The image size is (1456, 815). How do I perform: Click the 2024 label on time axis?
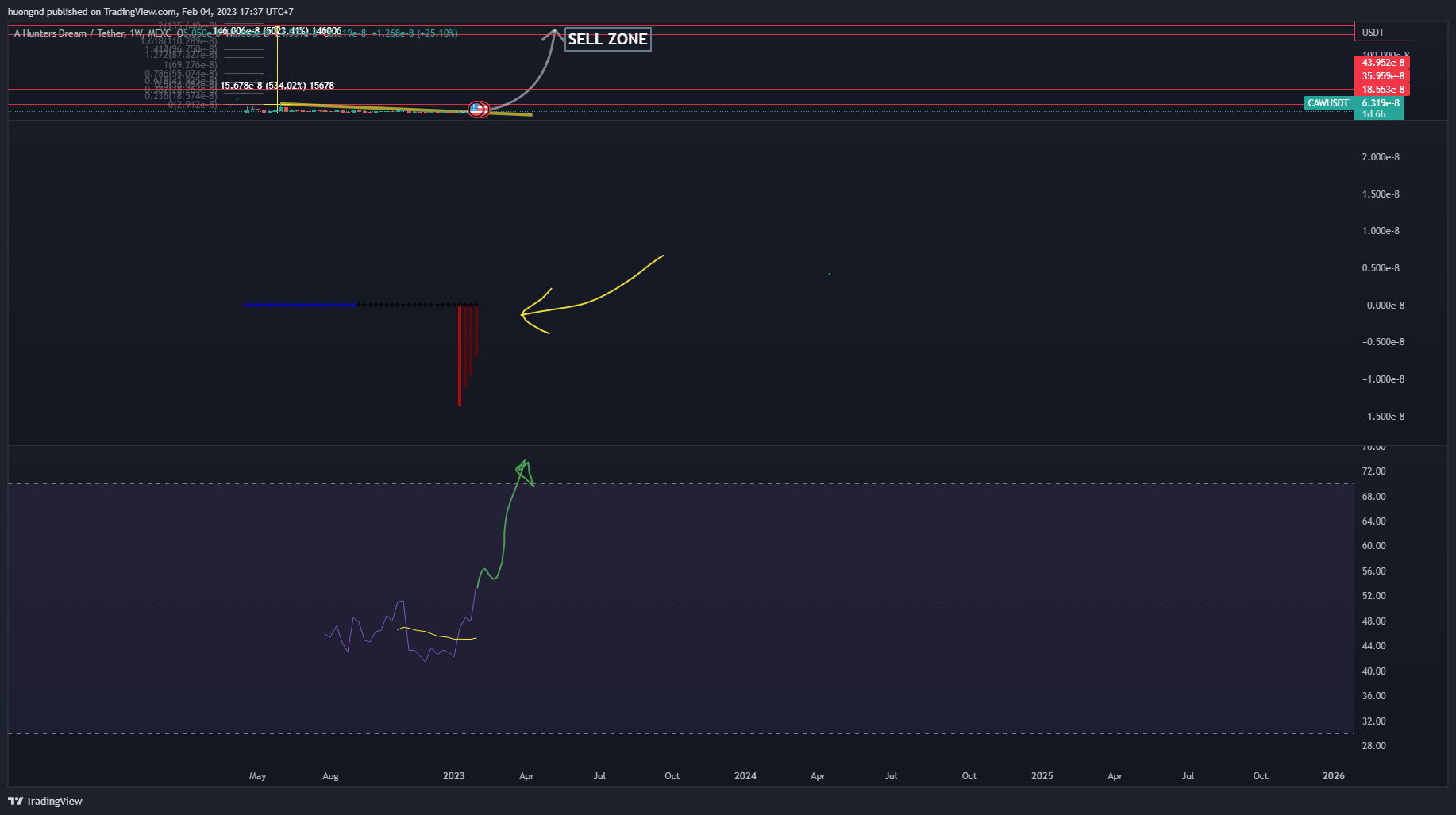pos(745,776)
